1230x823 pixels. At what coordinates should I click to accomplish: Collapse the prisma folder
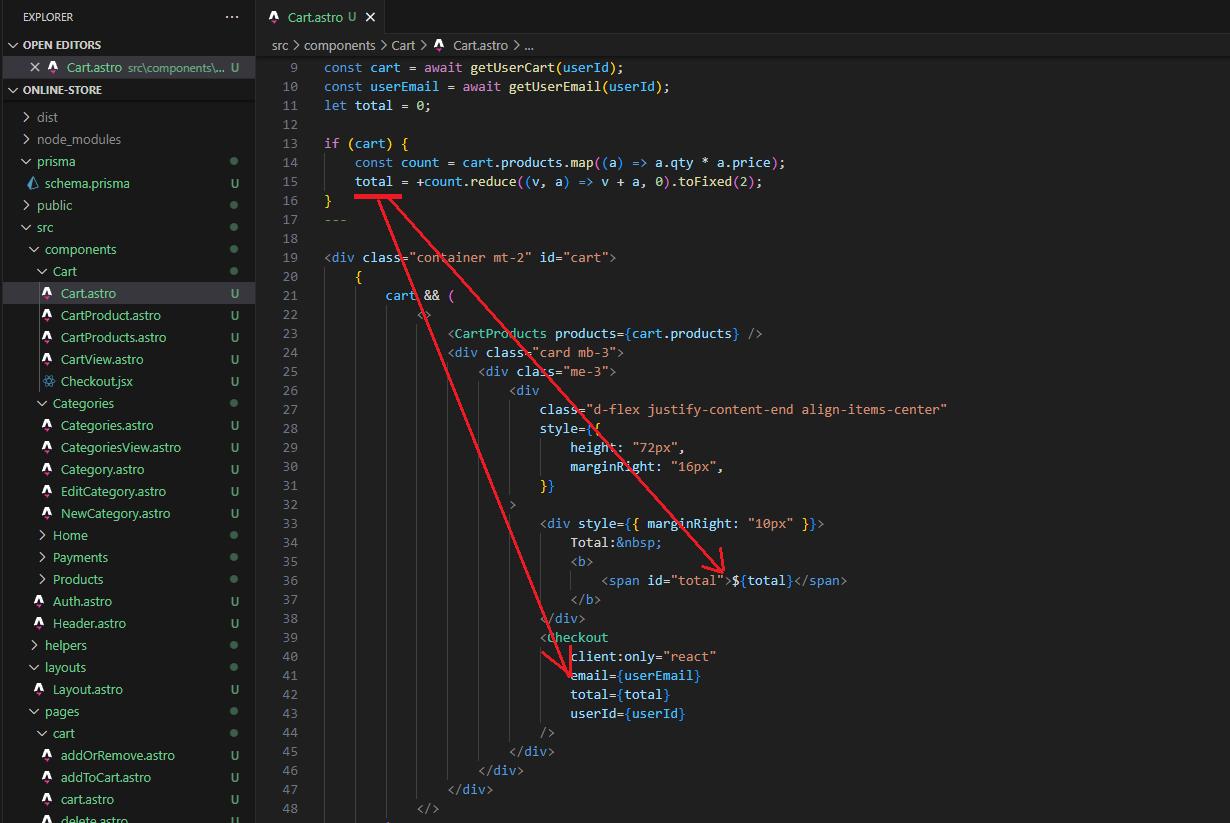pos(55,161)
